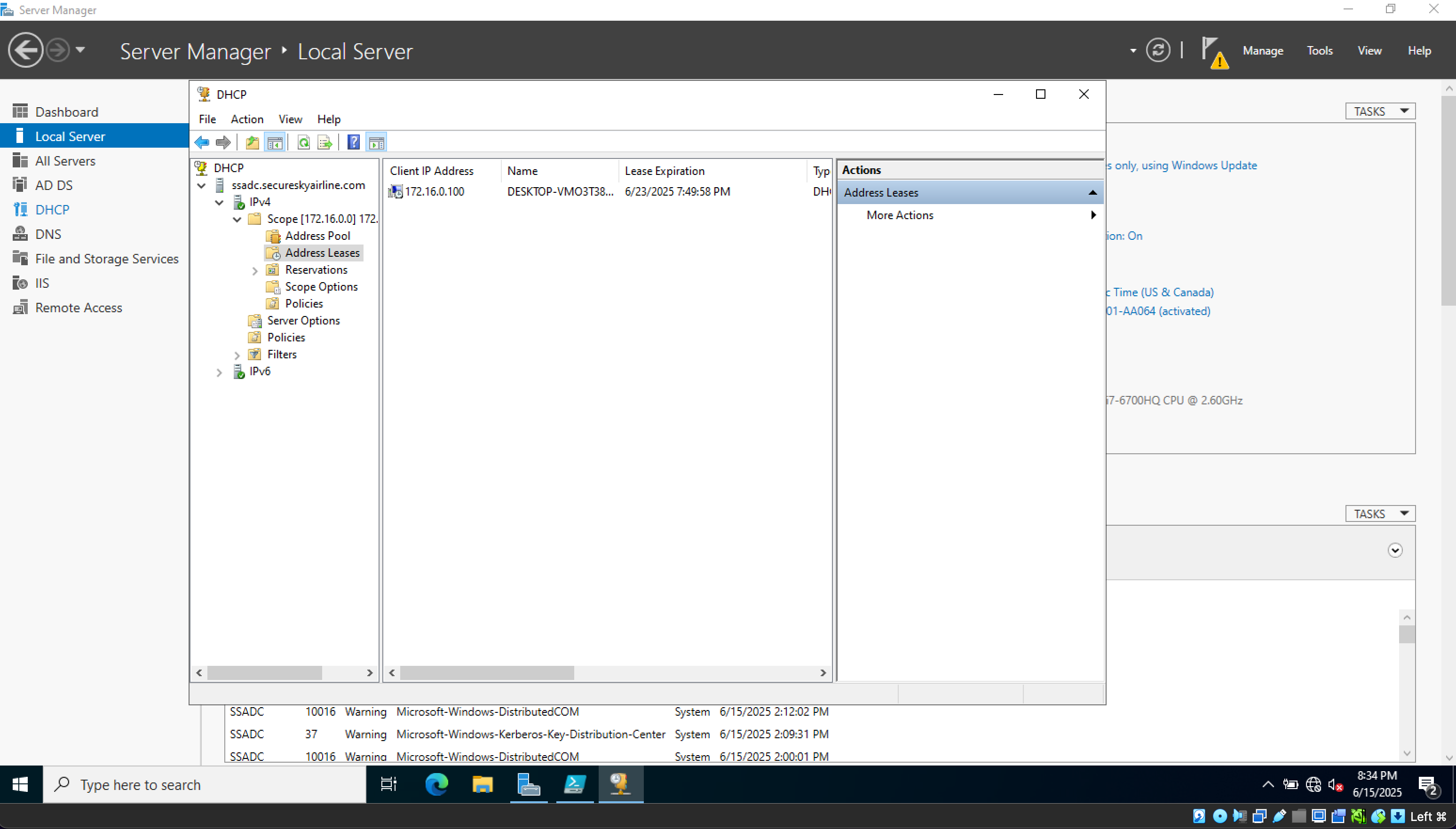Click the Export List toolbar icon
Screen dimensions: 1456x829
point(324,142)
